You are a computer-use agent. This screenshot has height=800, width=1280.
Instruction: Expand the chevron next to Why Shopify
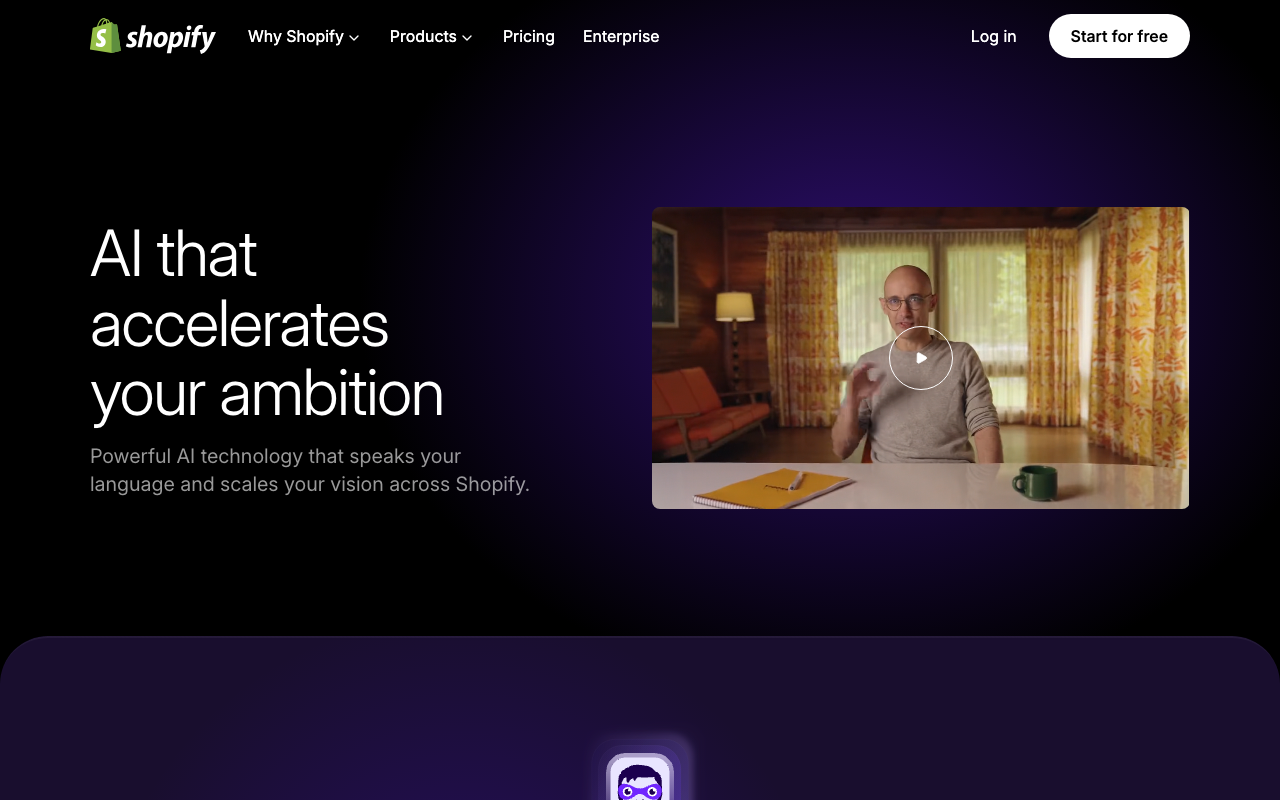pyautogui.click(x=354, y=38)
